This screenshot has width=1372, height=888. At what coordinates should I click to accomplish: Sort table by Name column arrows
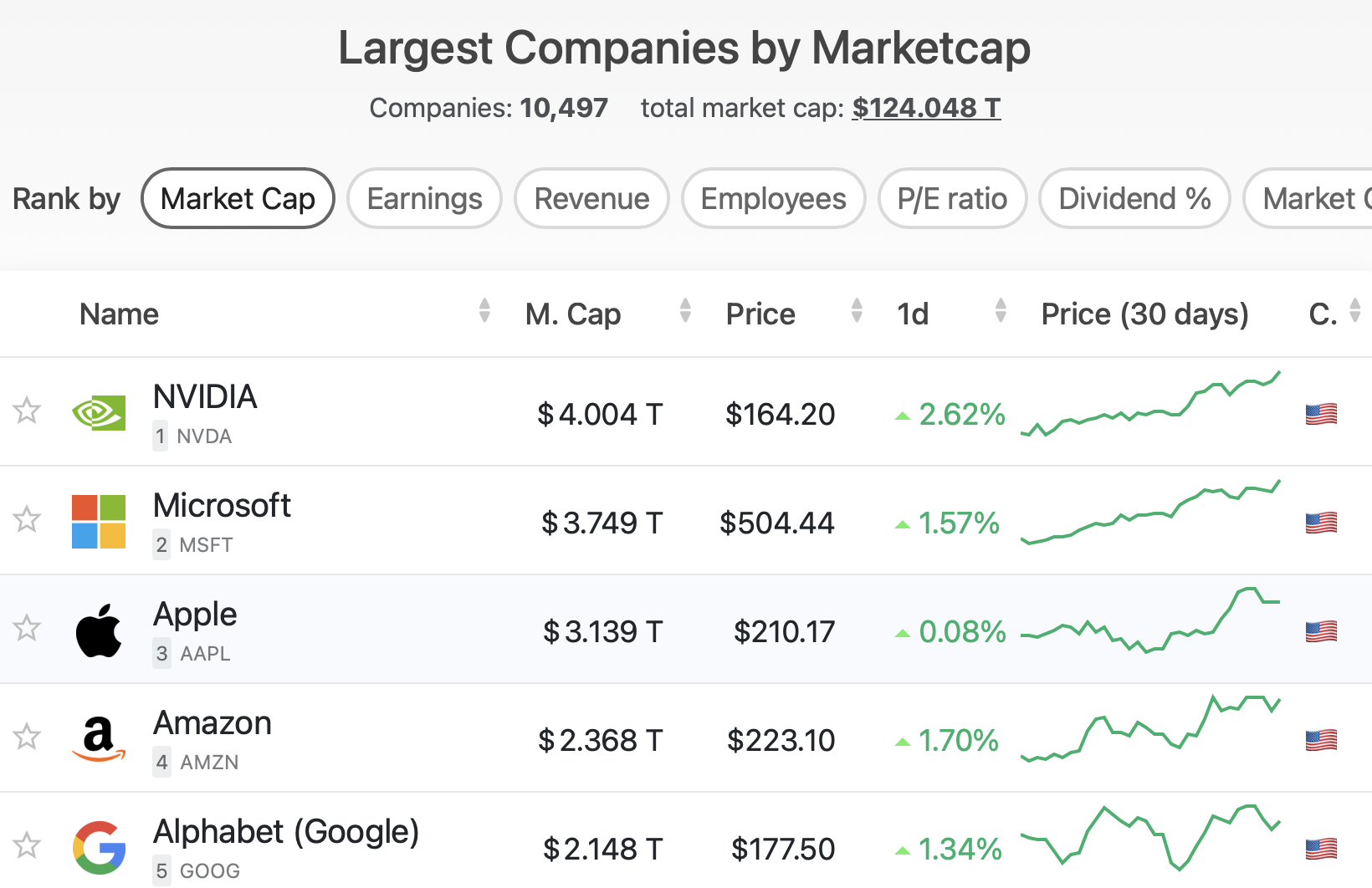point(484,310)
